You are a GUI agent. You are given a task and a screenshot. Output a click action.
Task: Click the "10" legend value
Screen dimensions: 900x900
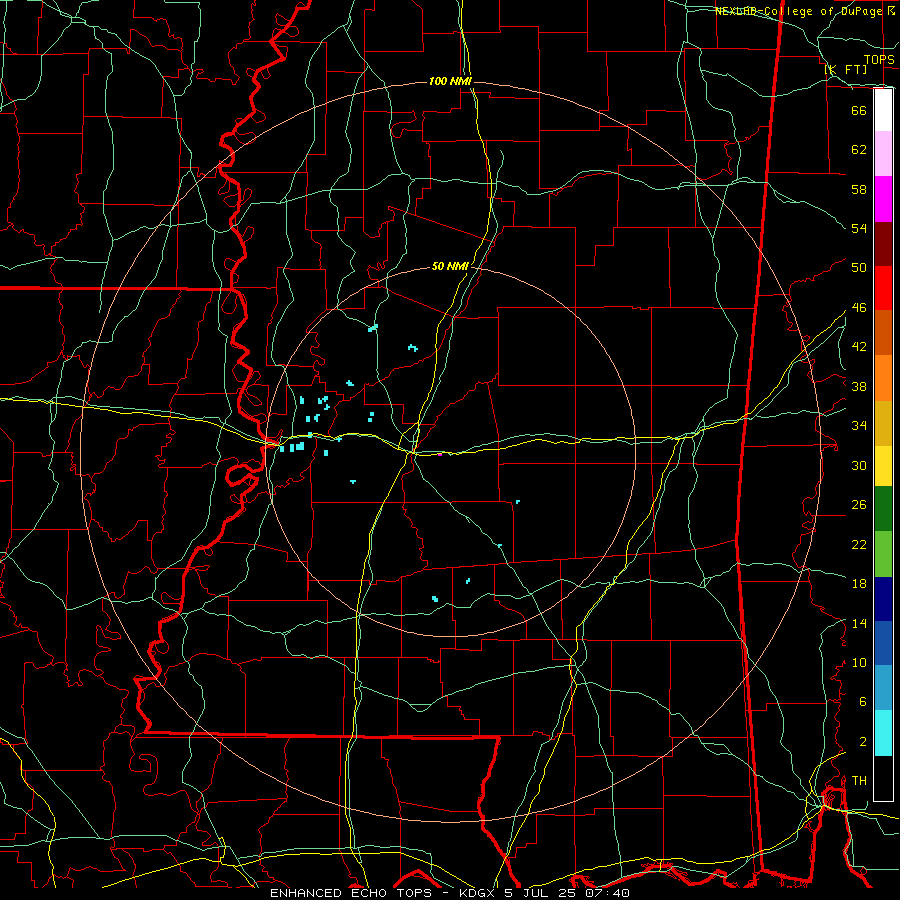[x=859, y=662]
